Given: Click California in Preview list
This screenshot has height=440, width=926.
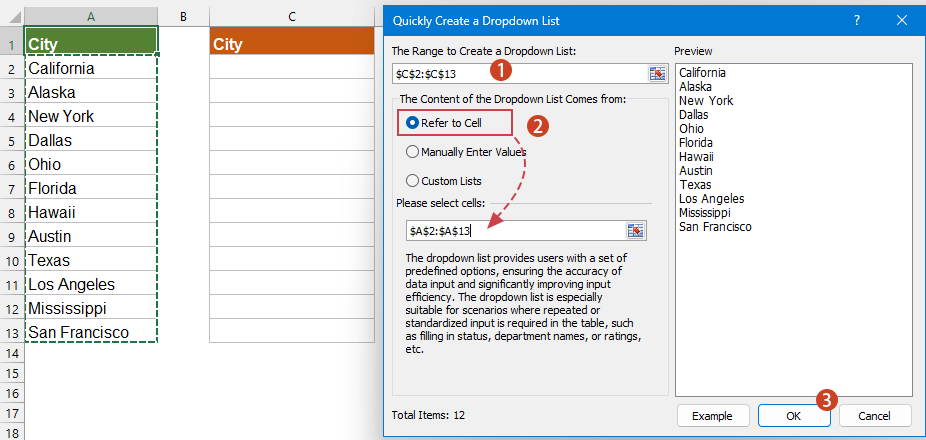Looking at the screenshot, I should click(x=702, y=73).
